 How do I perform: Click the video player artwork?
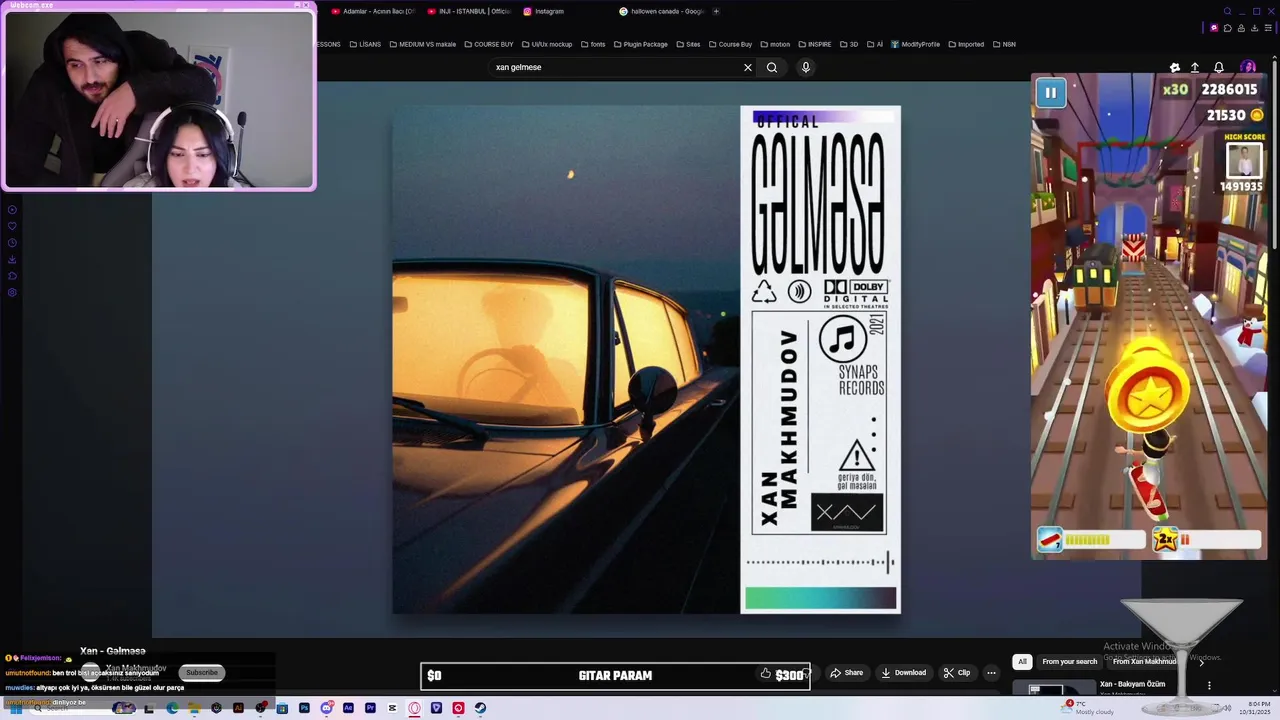coord(646,360)
